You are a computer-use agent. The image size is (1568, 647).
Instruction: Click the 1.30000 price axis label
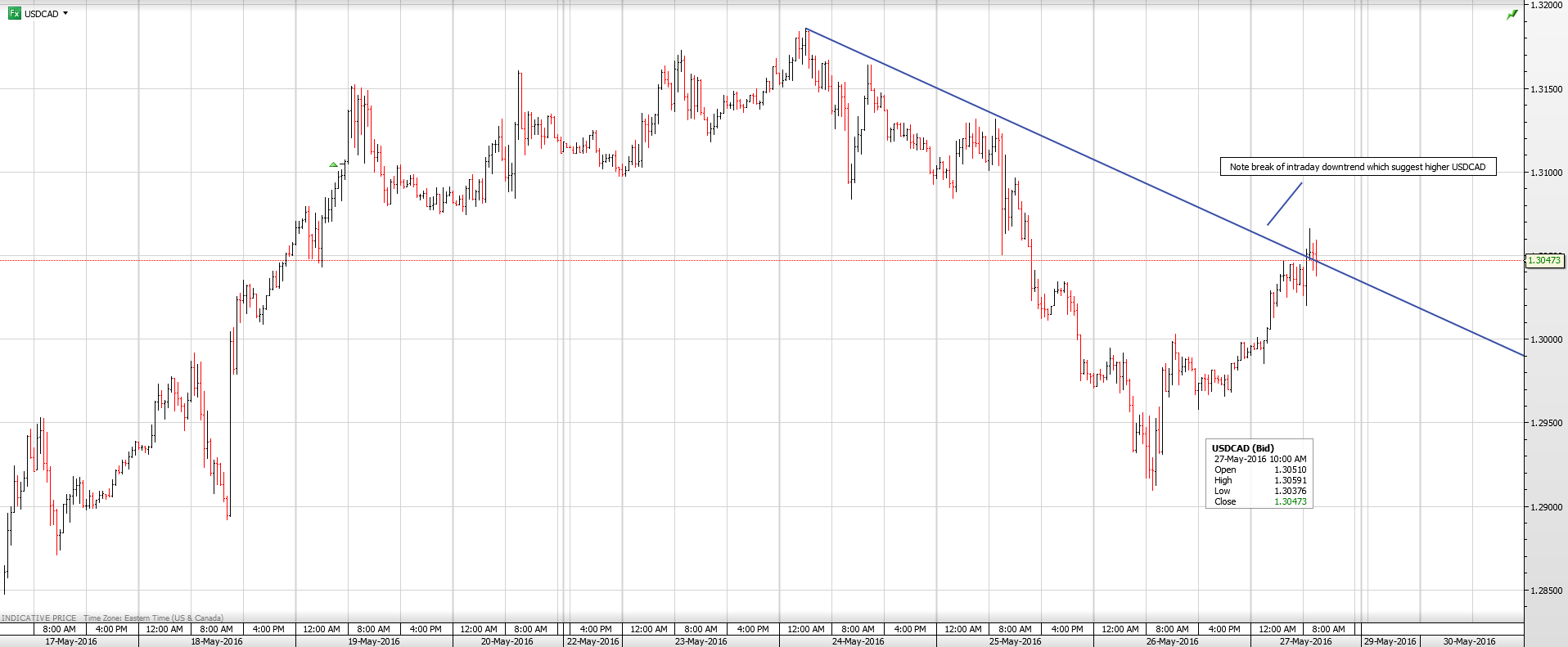[1546, 339]
